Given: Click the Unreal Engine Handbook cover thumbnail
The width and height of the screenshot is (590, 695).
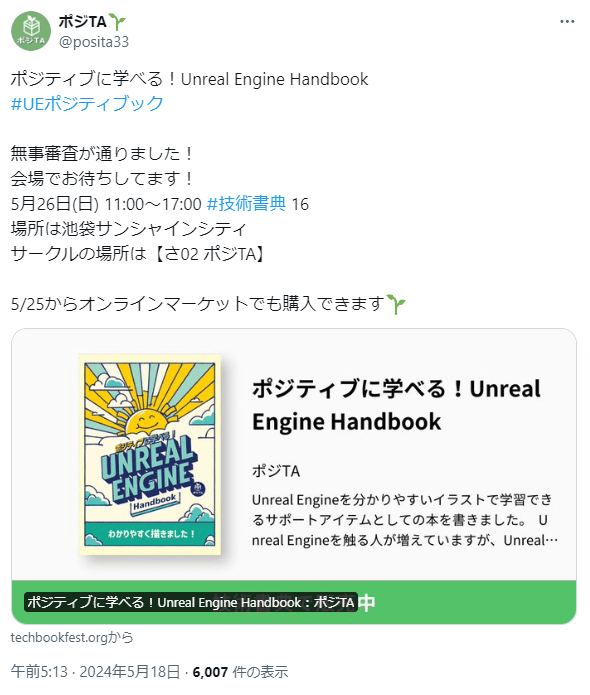Looking at the screenshot, I should (x=150, y=454).
